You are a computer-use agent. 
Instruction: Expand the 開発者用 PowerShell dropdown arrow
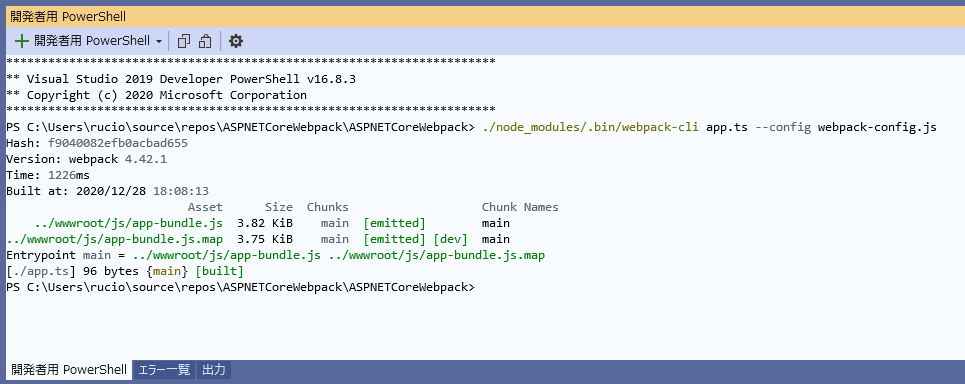click(159, 42)
